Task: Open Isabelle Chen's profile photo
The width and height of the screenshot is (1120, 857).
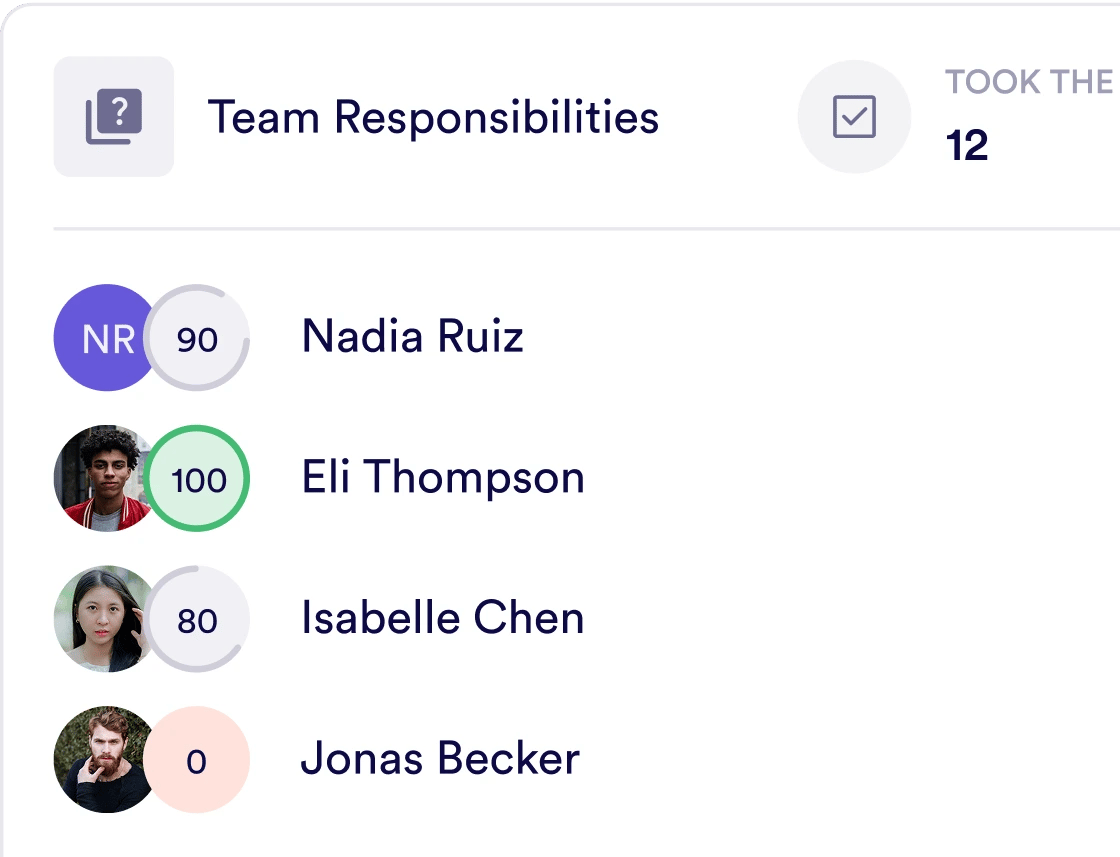Action: click(x=98, y=619)
